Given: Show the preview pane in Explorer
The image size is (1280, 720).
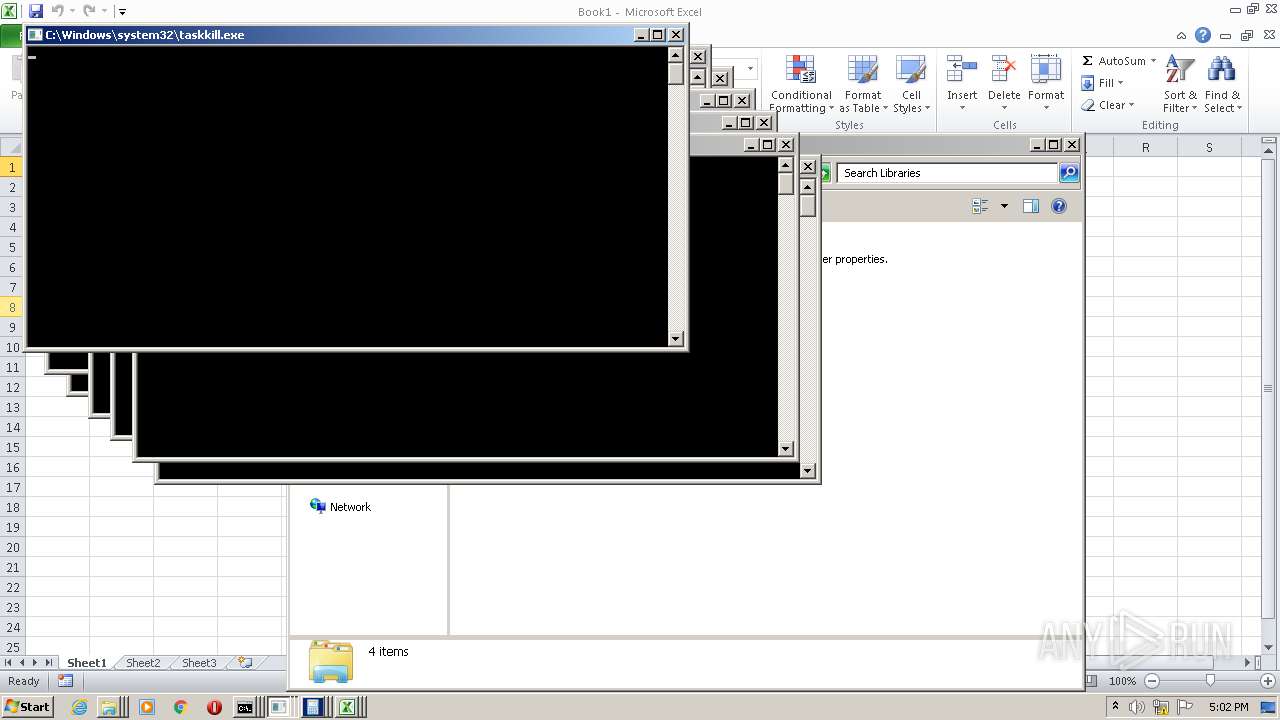Looking at the screenshot, I should [1031, 206].
